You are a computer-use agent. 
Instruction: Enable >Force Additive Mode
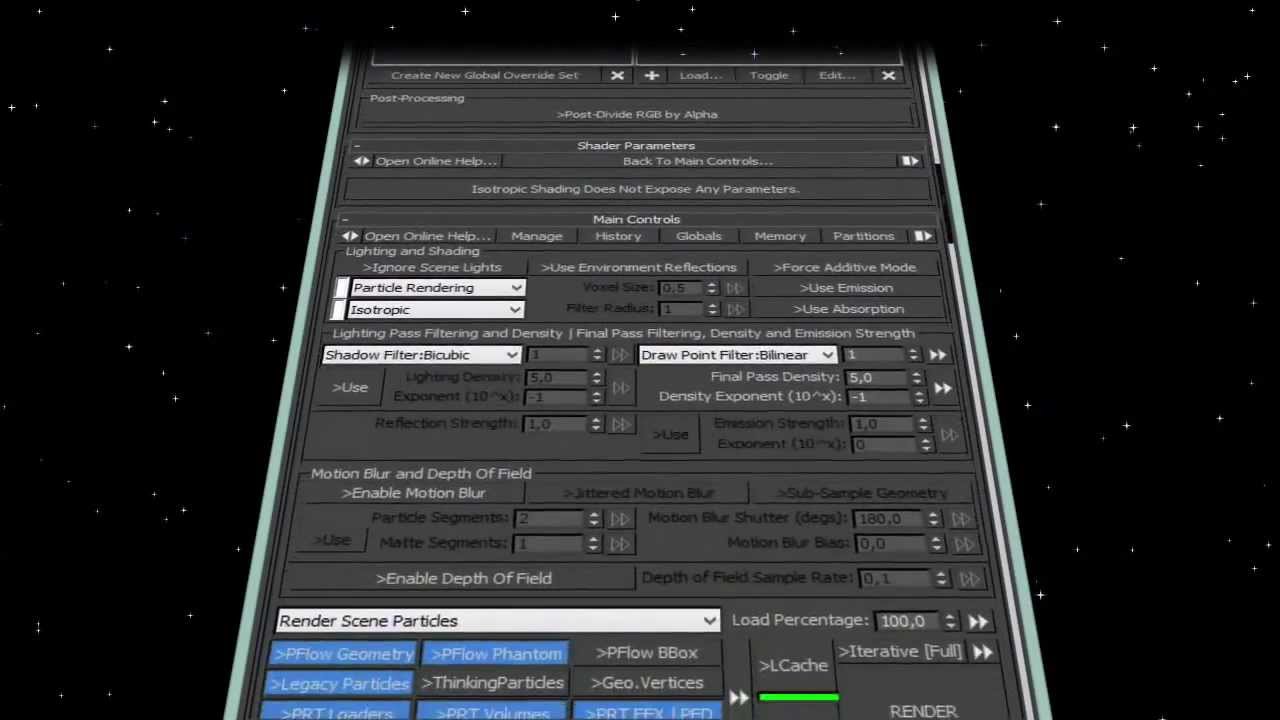(845, 267)
